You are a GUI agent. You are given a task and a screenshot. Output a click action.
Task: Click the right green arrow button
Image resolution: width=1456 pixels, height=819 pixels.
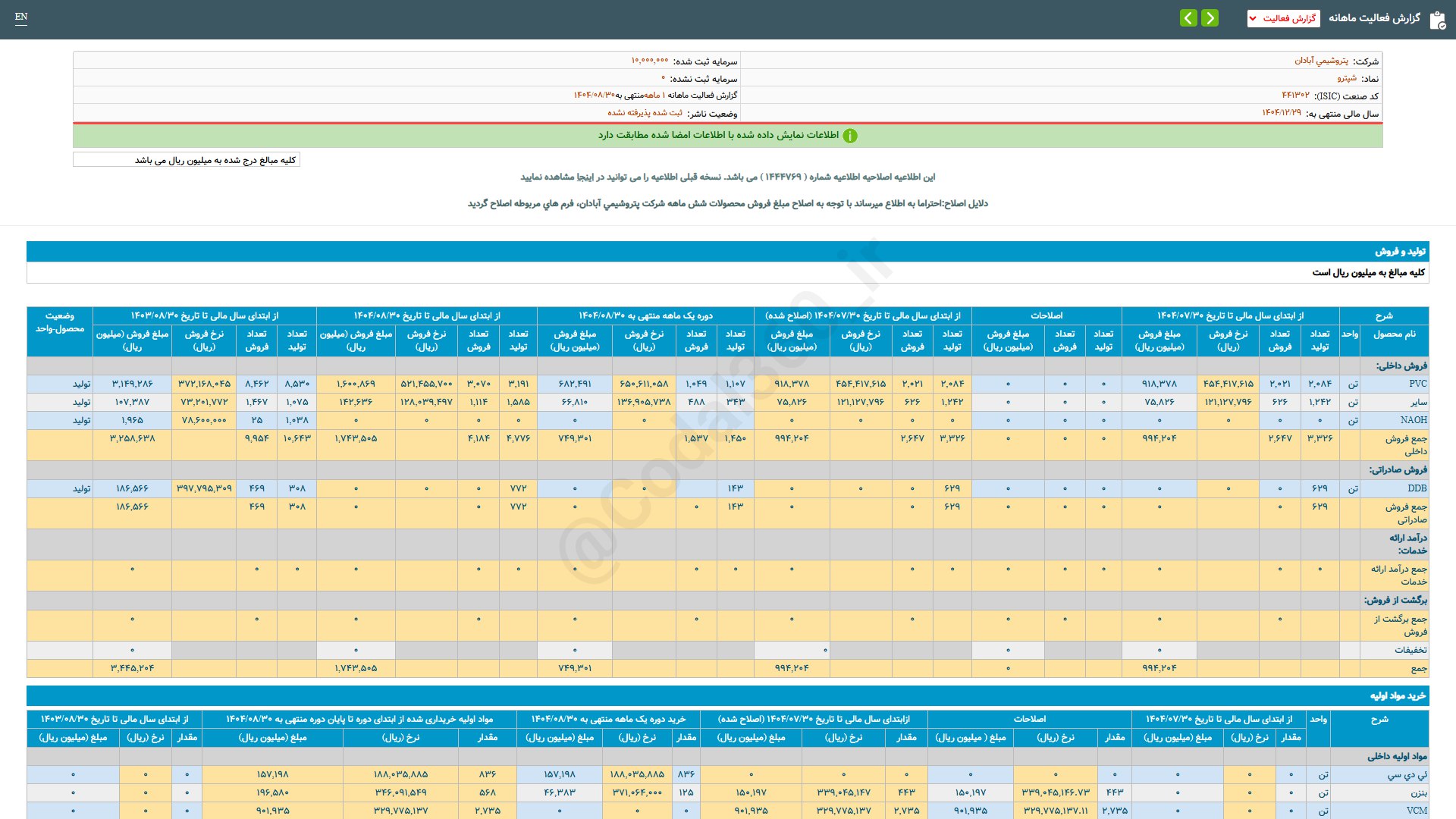click(1210, 18)
